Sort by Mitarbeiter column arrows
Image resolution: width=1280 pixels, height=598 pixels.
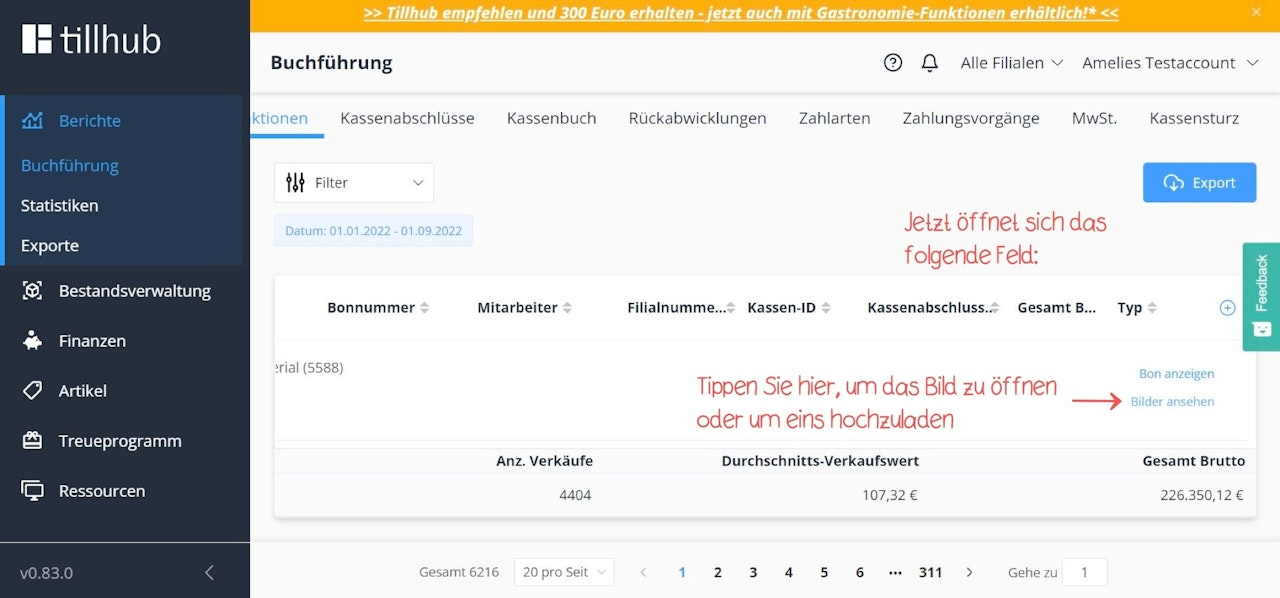click(x=567, y=308)
